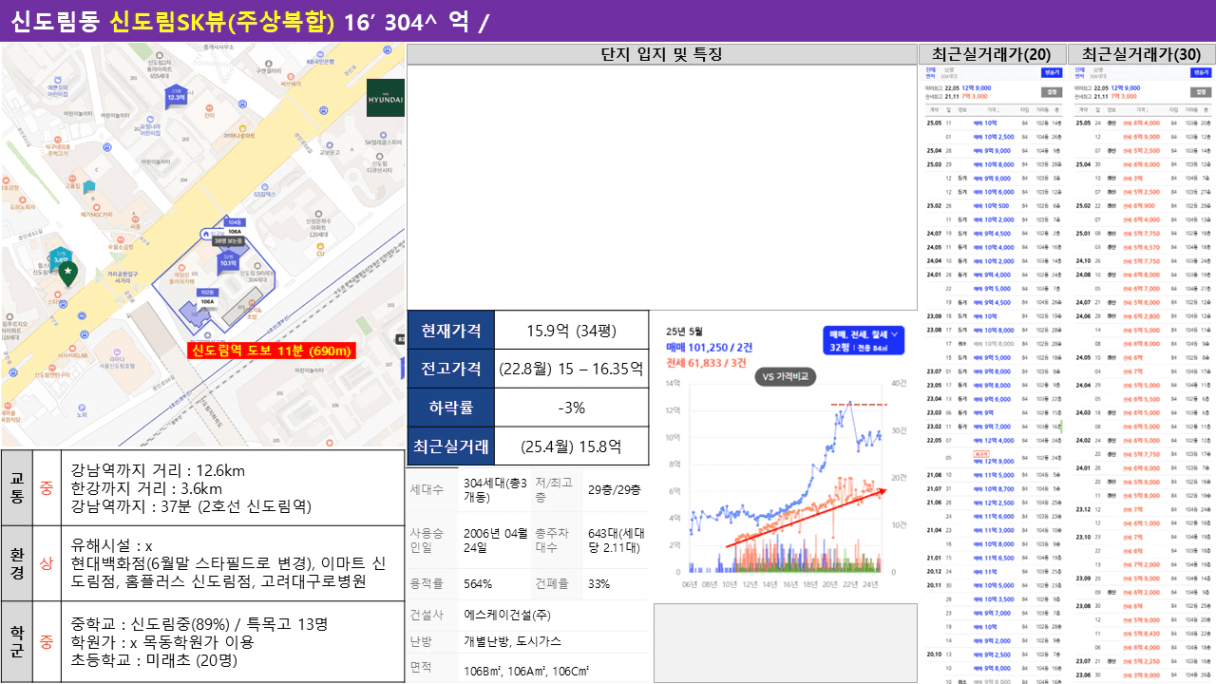Click the (22.8월) 15 – 16.35억 value cell
Screen dimensions: 1216x684
(x=571, y=369)
